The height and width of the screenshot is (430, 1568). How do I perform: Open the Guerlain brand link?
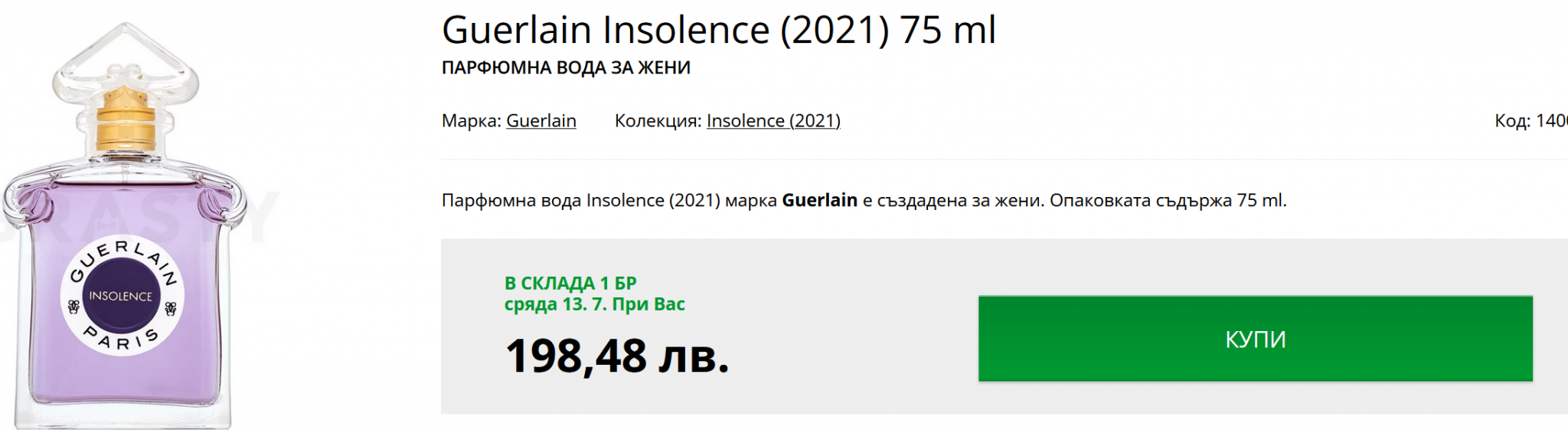(541, 121)
